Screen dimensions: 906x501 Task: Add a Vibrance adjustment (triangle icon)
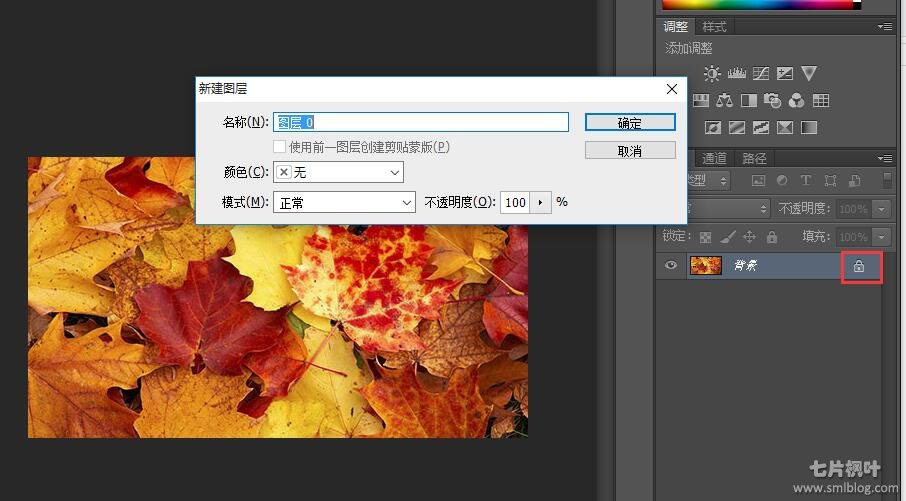(x=809, y=73)
